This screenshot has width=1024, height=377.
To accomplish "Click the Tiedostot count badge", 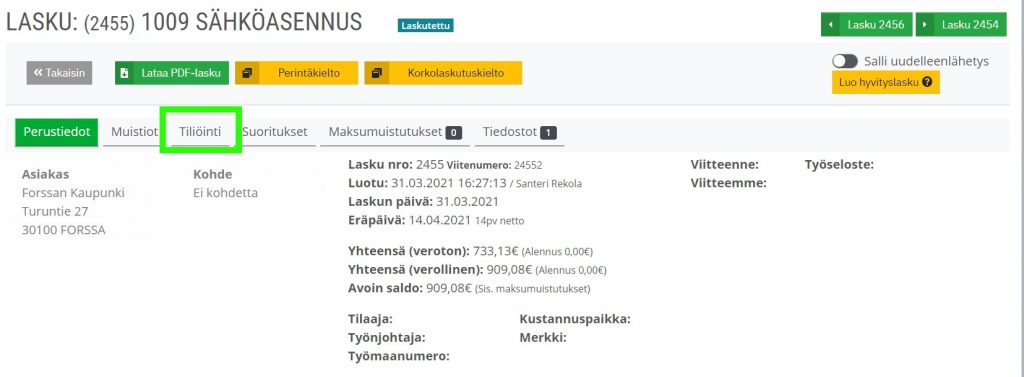I will (x=549, y=133).
